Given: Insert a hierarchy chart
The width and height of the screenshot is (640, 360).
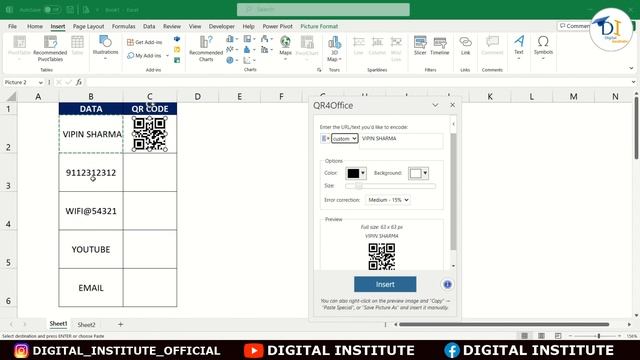Looking at the screenshot, I should pos(249,39).
